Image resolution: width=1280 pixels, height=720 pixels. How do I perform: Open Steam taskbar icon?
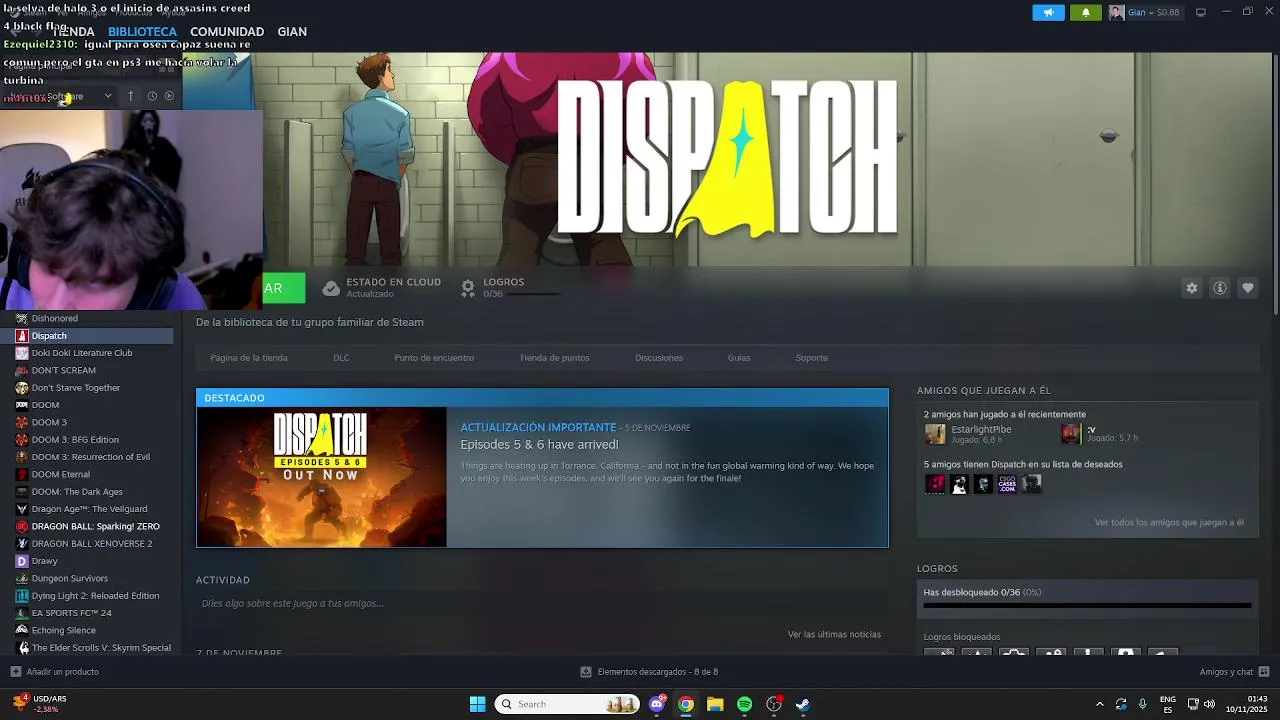click(802, 704)
